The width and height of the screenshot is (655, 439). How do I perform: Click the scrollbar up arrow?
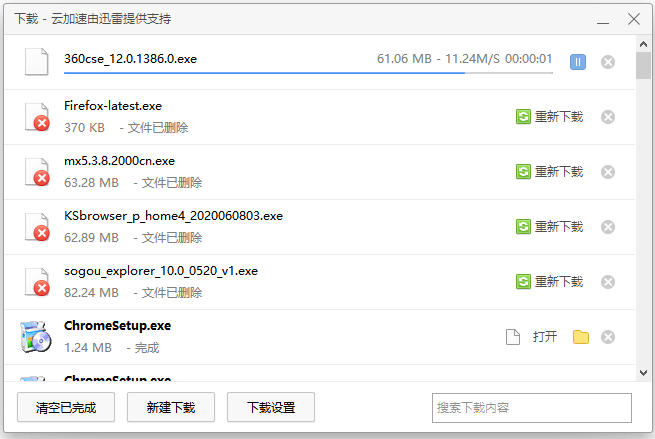643,44
